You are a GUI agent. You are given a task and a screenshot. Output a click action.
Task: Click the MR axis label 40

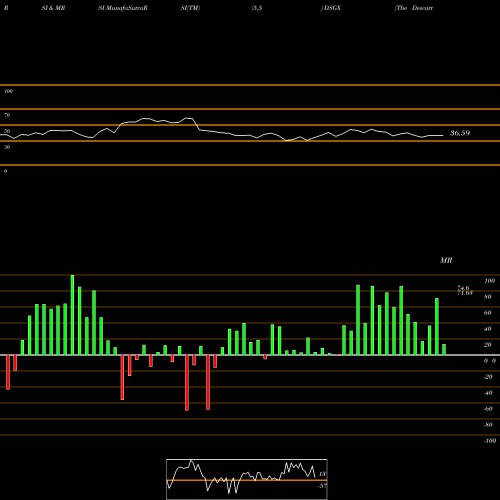coord(488,329)
